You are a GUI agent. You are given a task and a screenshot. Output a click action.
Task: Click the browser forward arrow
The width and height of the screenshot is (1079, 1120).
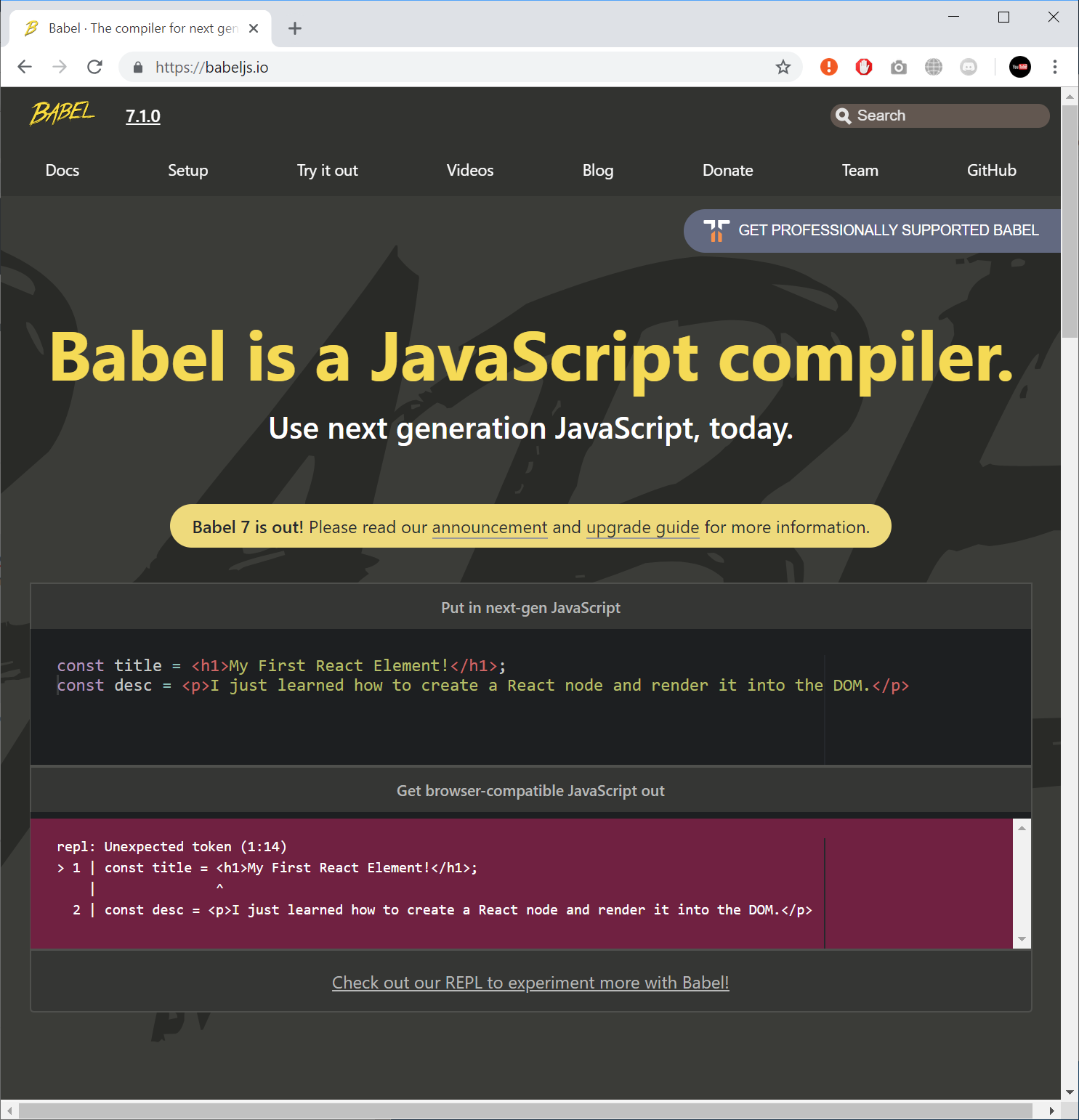60,67
